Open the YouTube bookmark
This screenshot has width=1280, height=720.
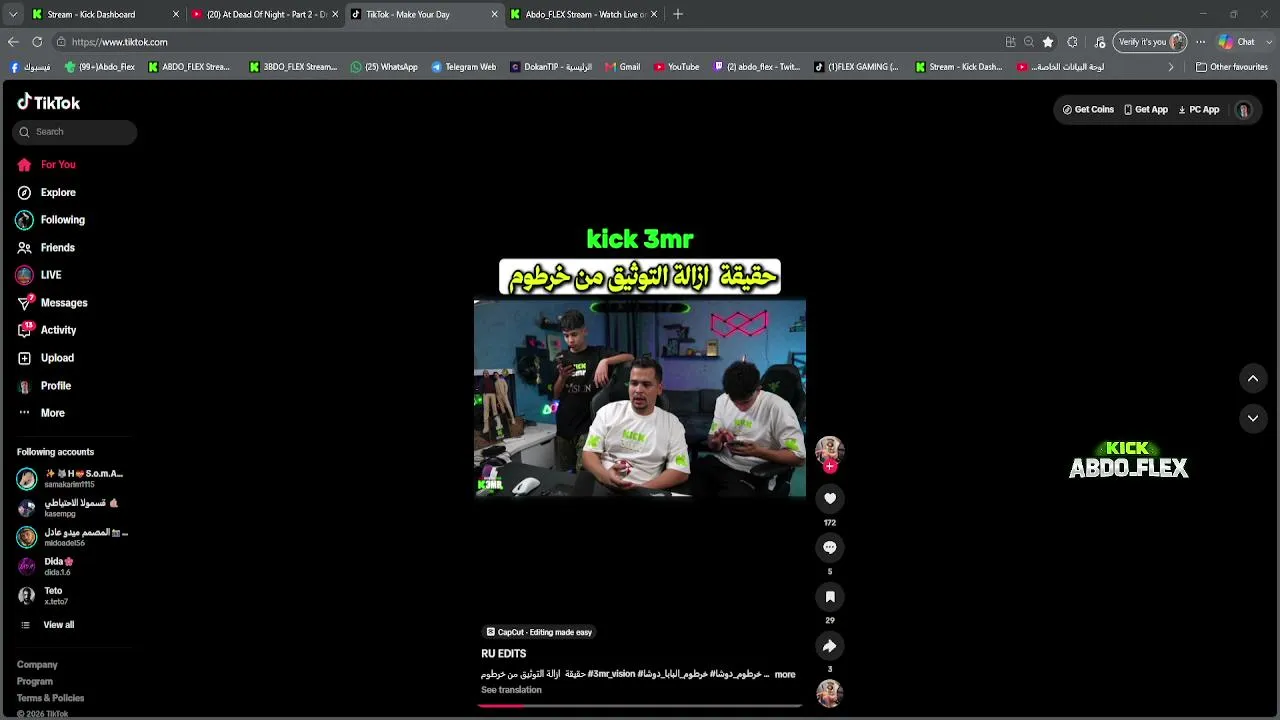click(x=677, y=67)
